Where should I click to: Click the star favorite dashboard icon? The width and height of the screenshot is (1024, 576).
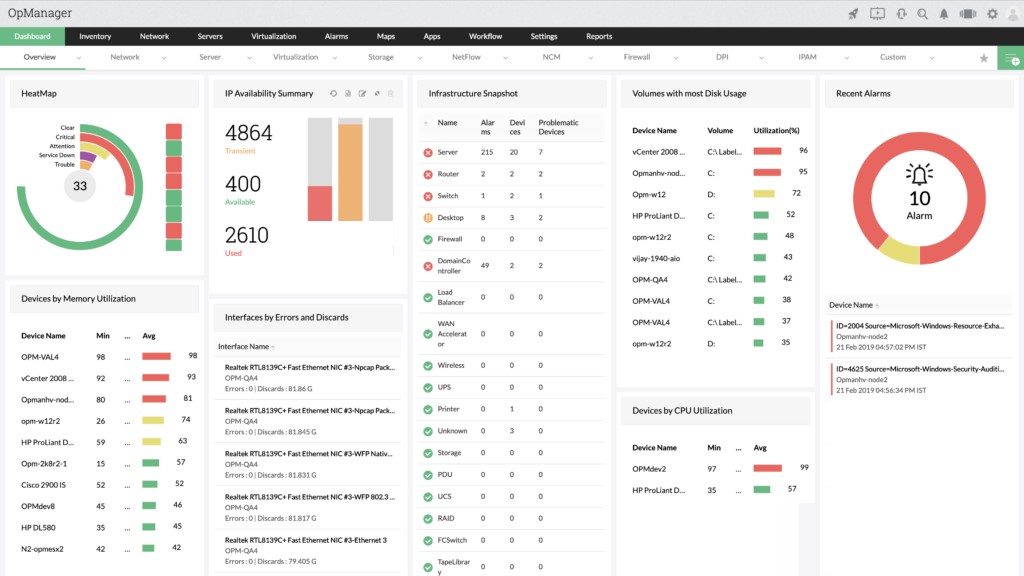(984, 58)
